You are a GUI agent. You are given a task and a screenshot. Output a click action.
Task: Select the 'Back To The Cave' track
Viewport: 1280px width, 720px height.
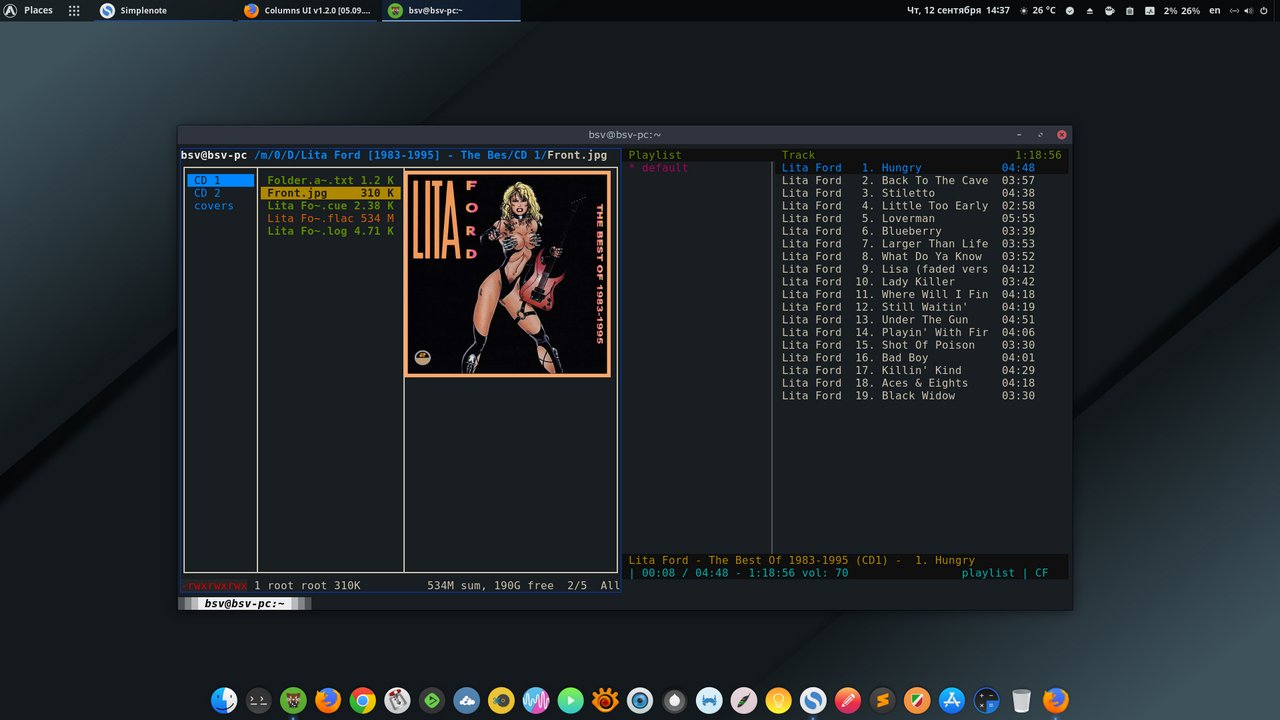934,181
